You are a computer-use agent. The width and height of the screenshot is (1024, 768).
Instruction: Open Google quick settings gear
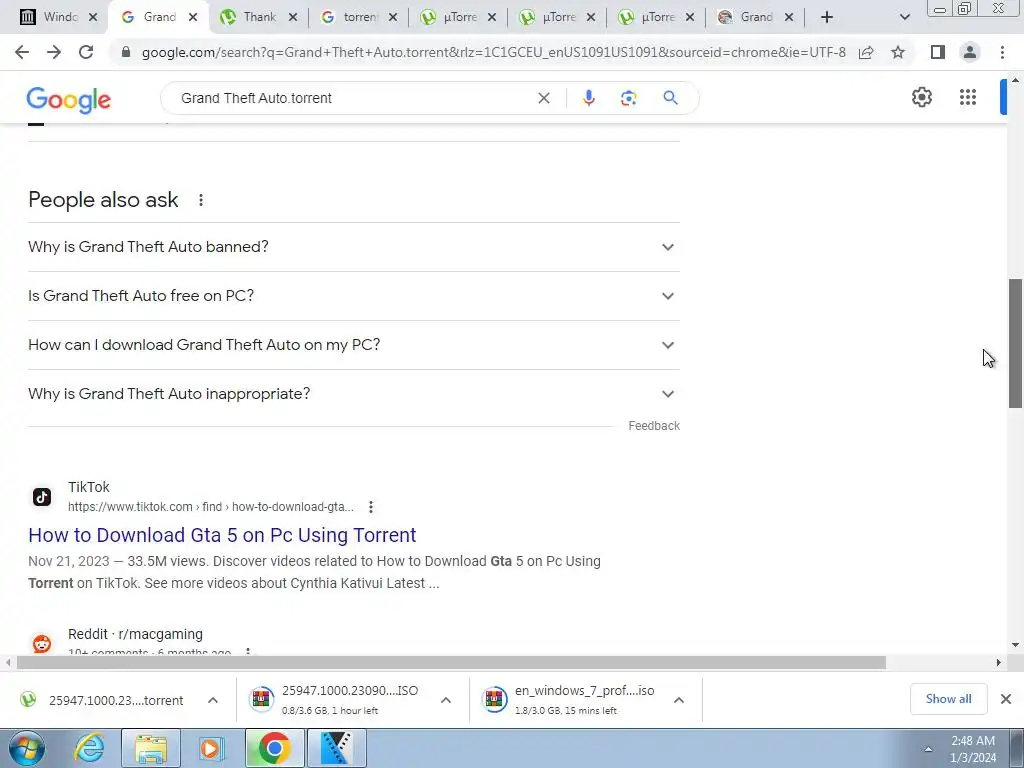[x=921, y=97]
